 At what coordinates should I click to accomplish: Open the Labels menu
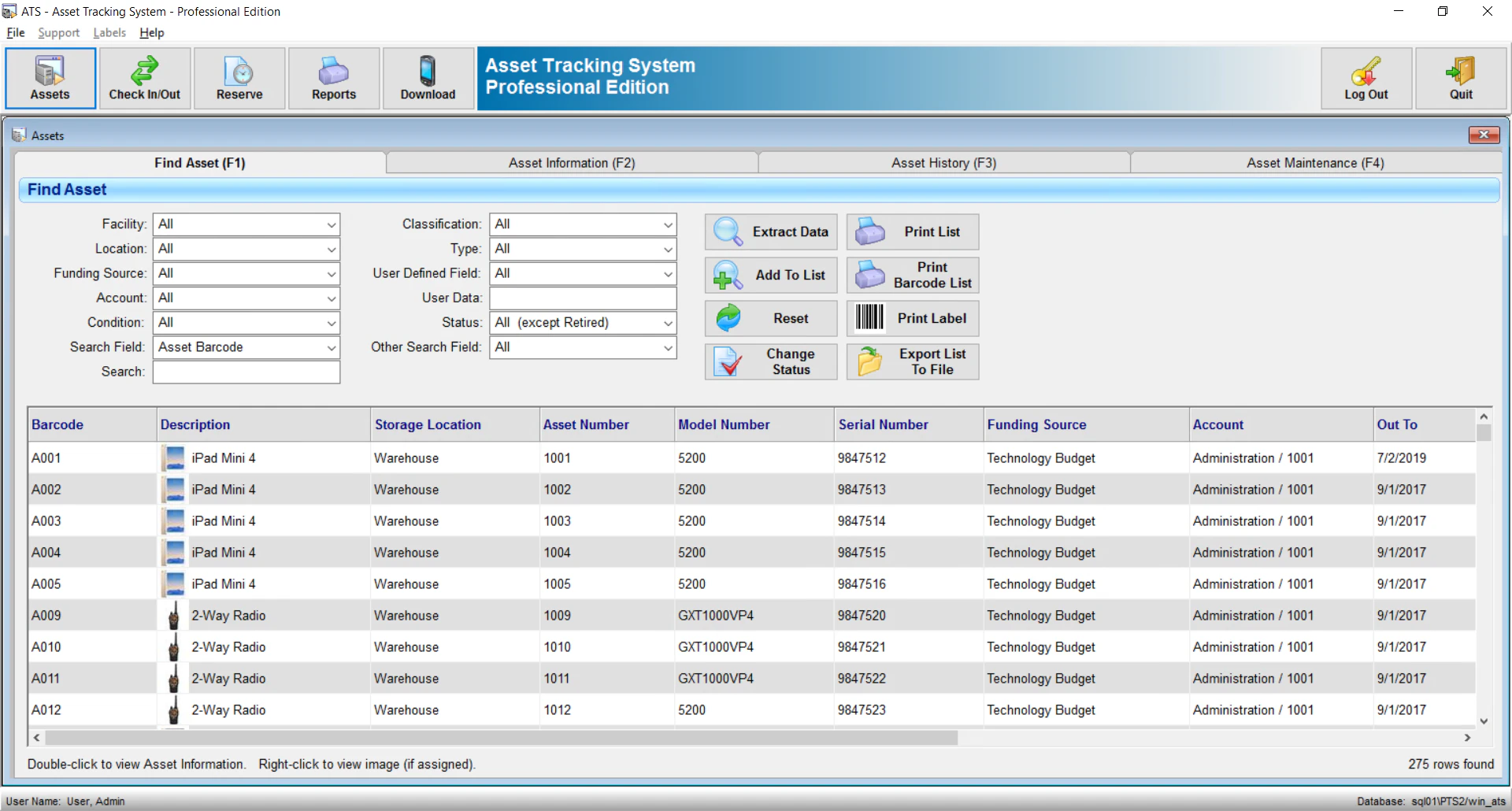109,33
